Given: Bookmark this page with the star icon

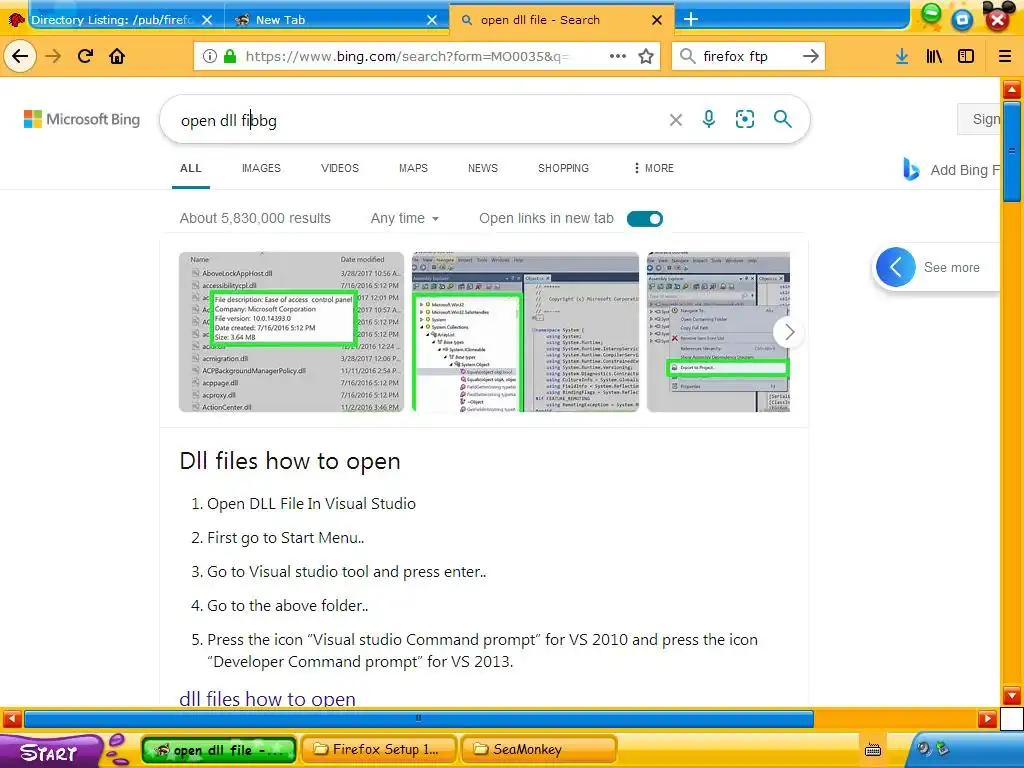Looking at the screenshot, I should [x=646, y=56].
